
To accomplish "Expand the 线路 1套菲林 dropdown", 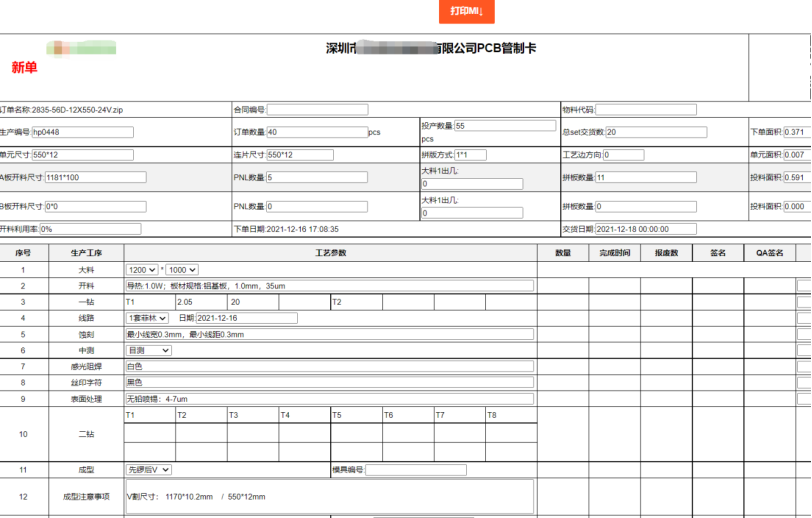I will point(148,318).
